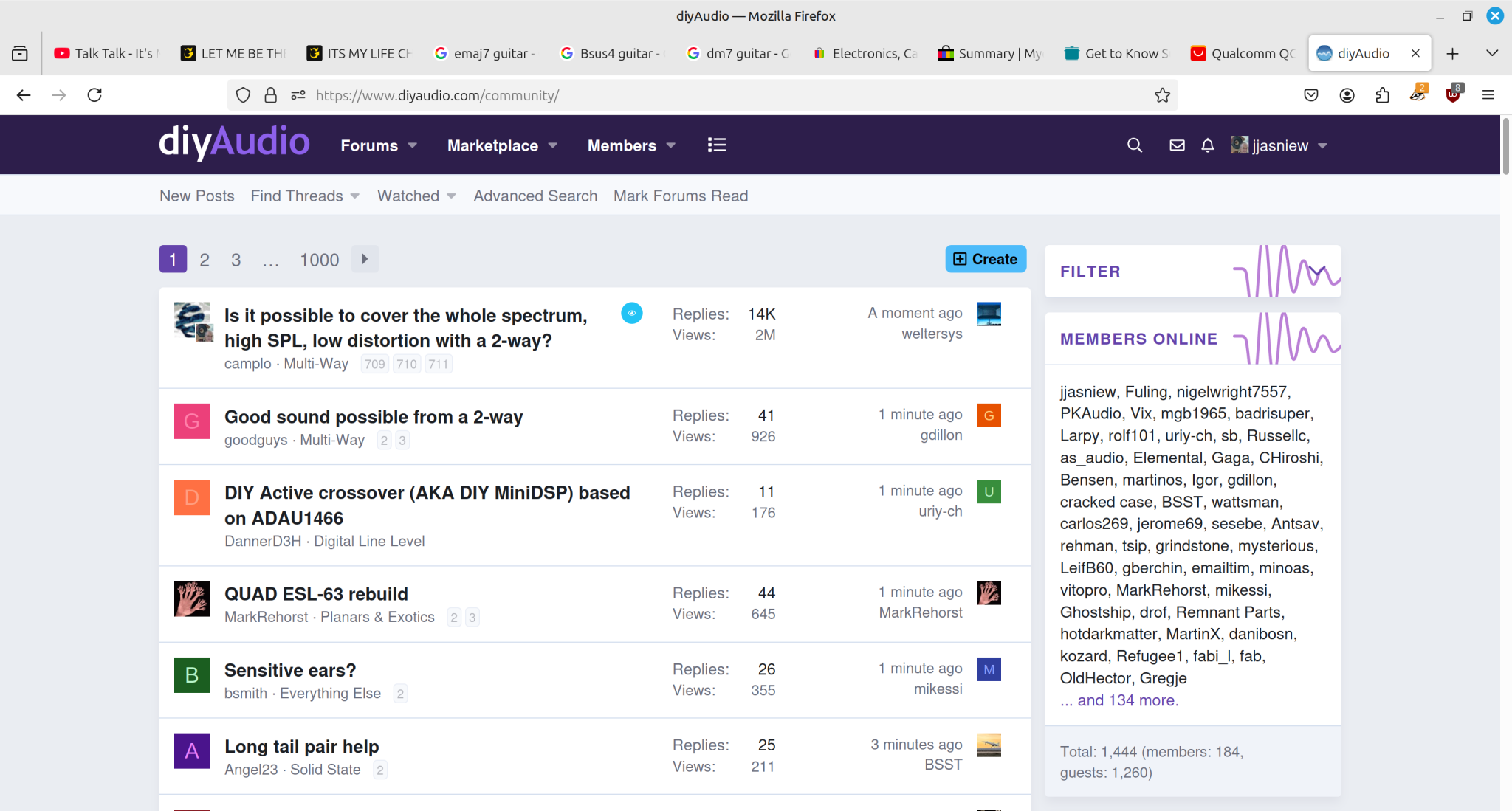The image size is (1512, 811).
Task: Open uBlock Origin extension icon
Action: [1453, 94]
